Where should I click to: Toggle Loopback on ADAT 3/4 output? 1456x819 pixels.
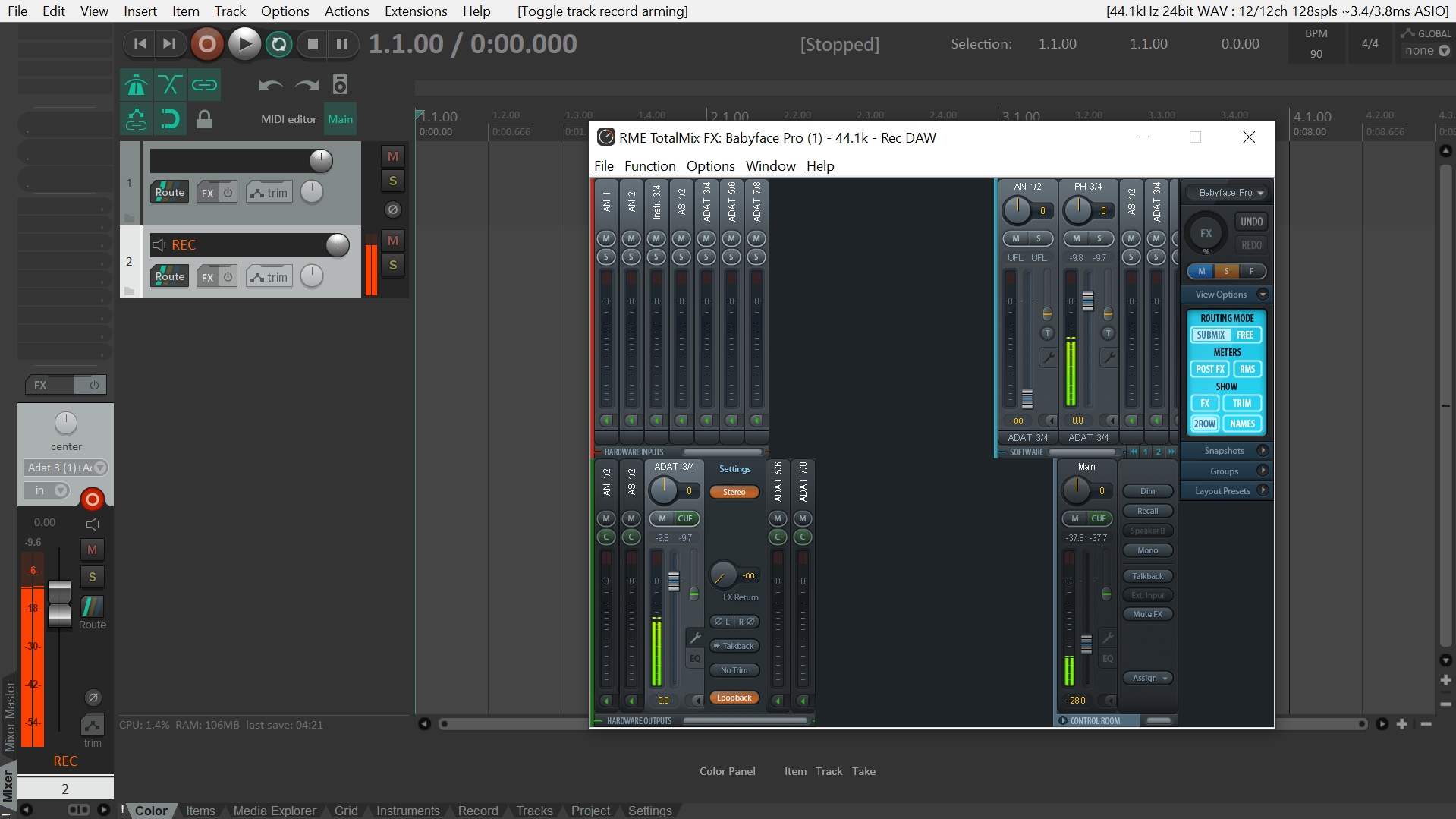(734, 698)
